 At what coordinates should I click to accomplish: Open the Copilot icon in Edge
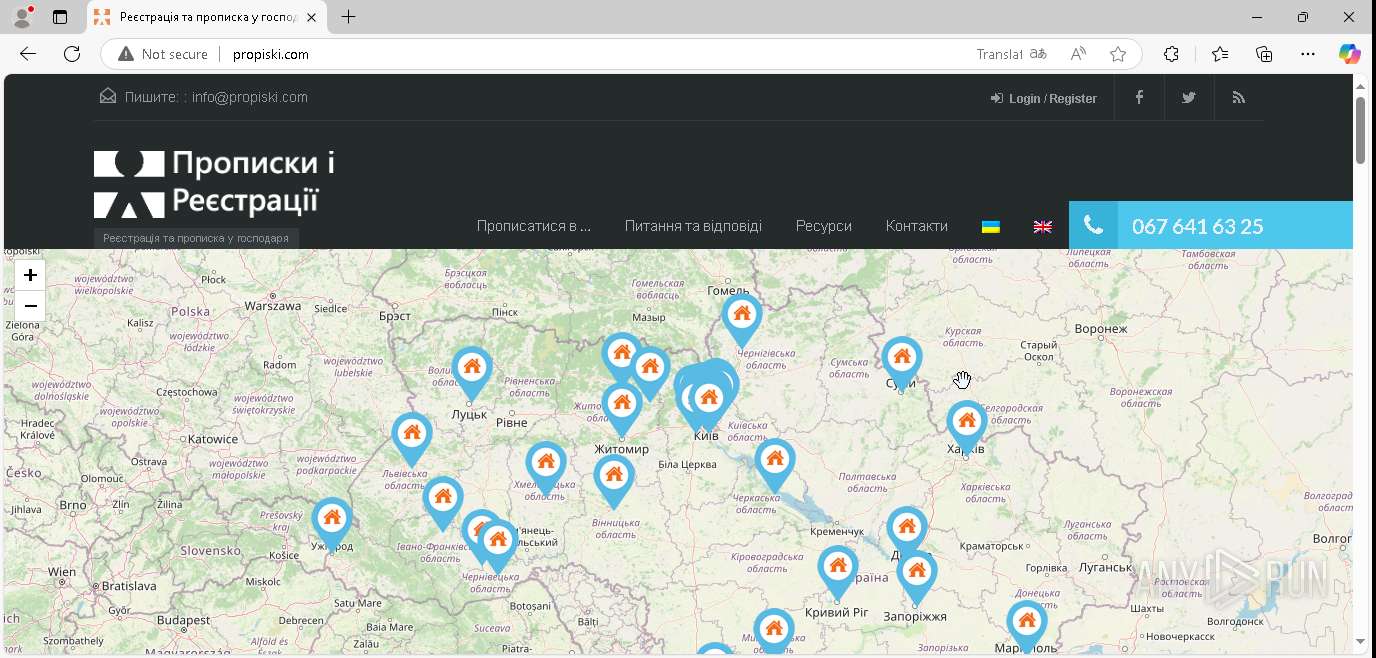(1350, 54)
